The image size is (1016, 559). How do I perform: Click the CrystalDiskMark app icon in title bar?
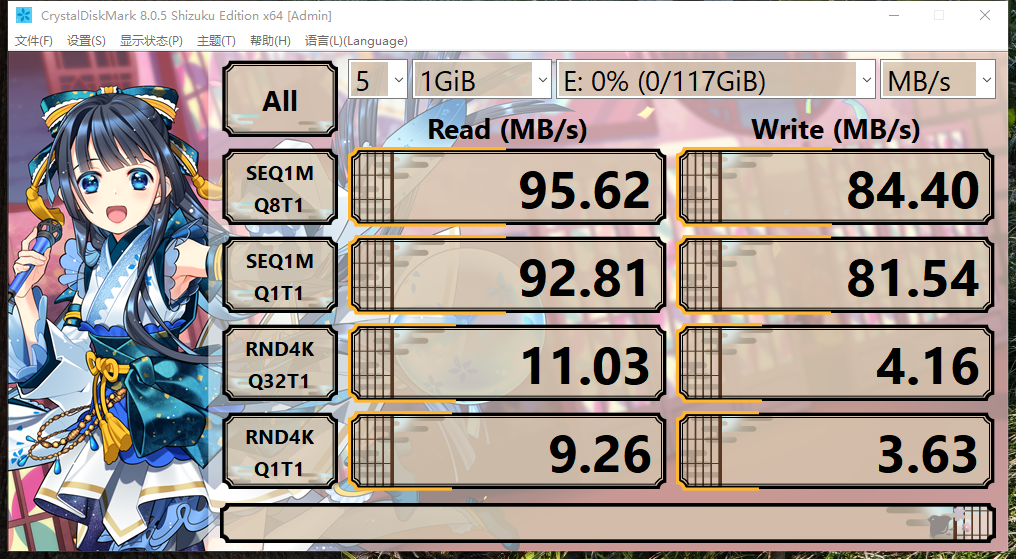click(24, 15)
